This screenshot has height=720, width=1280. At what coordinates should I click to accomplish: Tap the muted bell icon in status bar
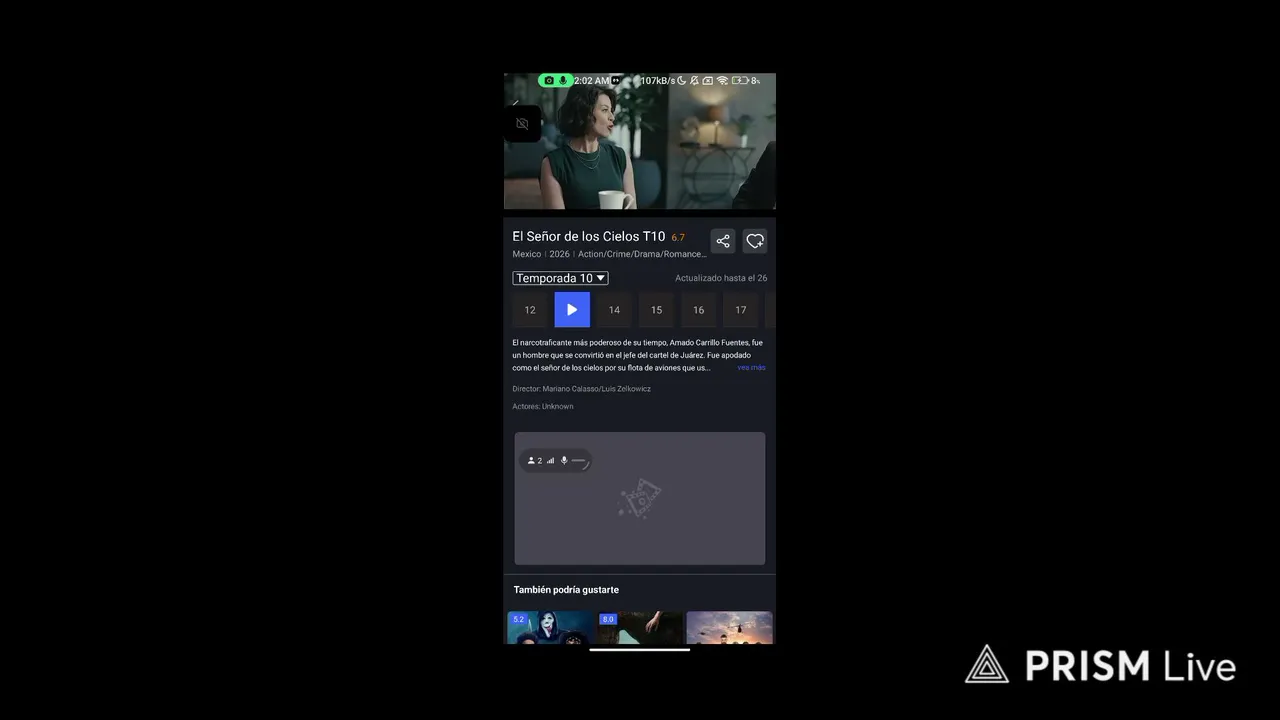coord(694,80)
